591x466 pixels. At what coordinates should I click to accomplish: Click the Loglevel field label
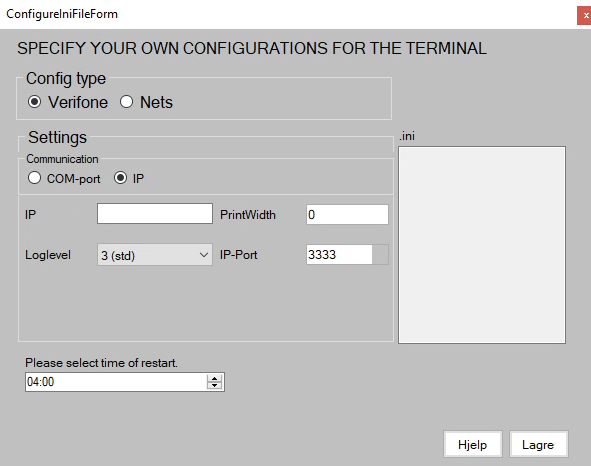pyautogui.click(x=48, y=255)
